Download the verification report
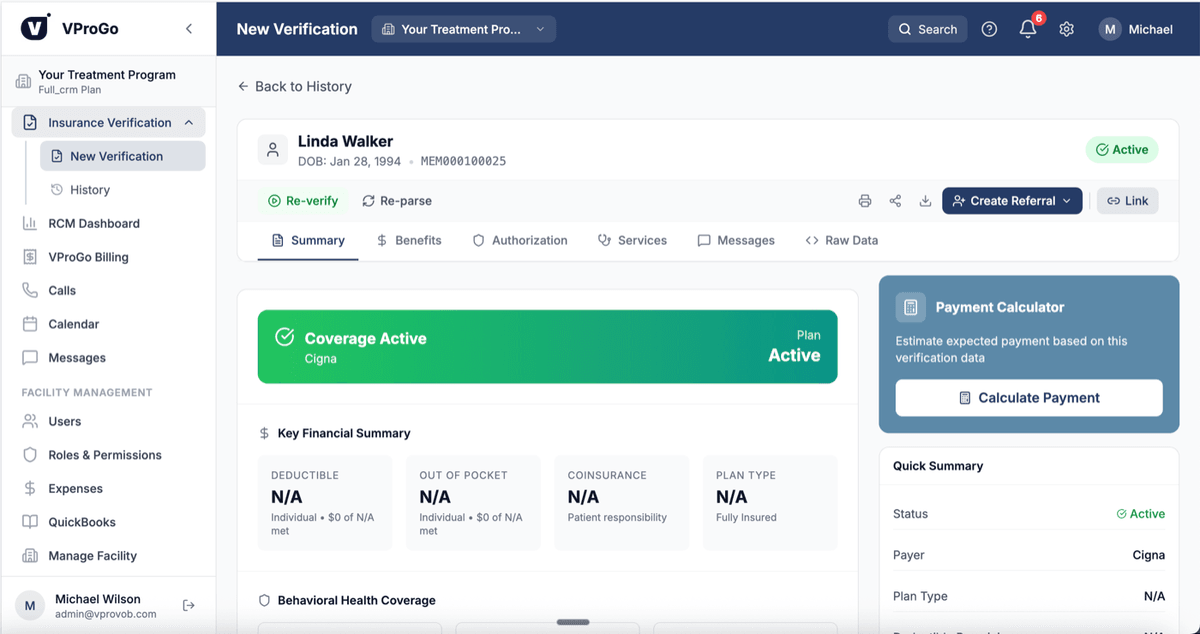1200x634 pixels. click(x=925, y=201)
